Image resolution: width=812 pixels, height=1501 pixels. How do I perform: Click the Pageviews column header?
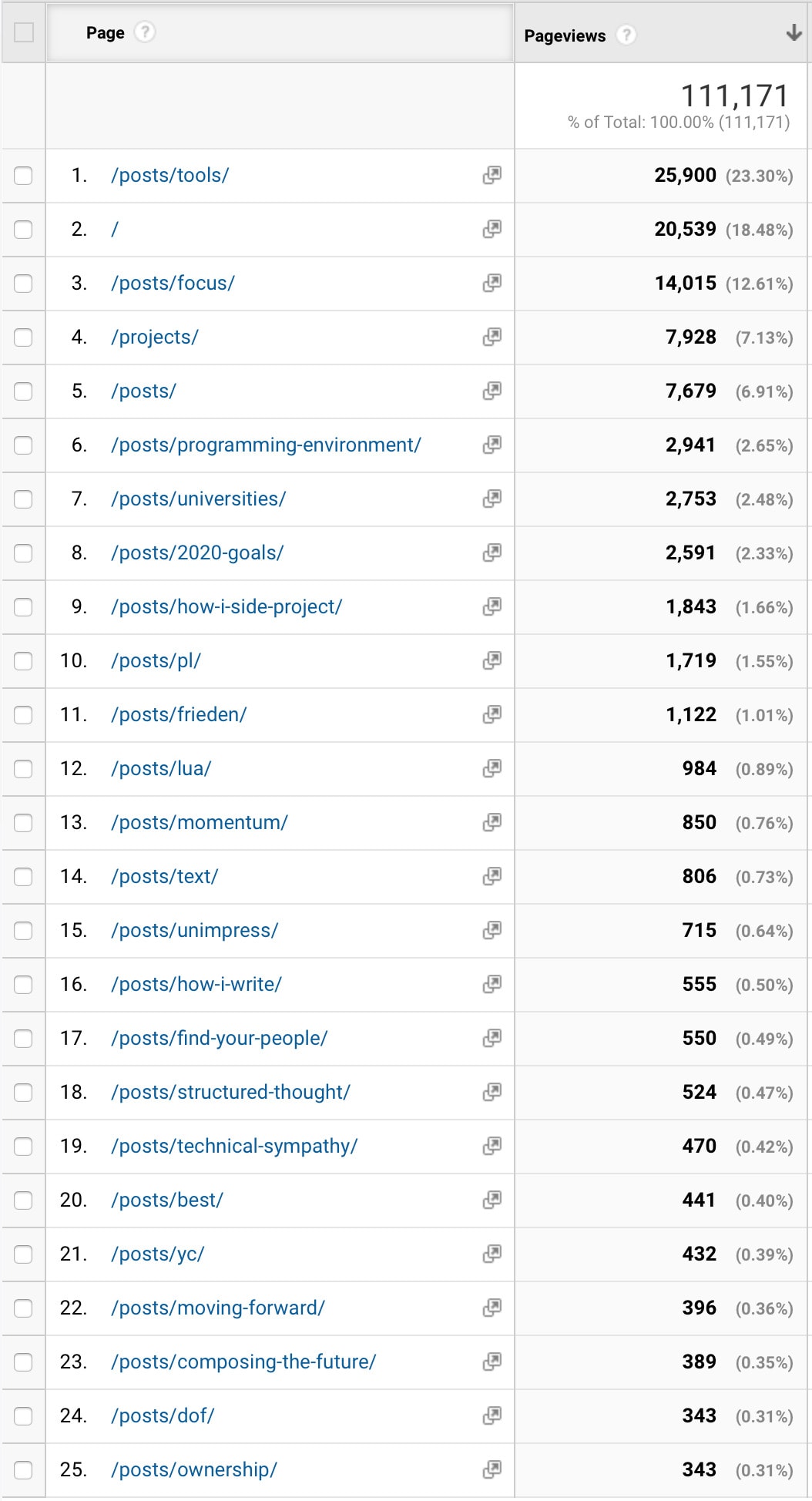point(565,36)
